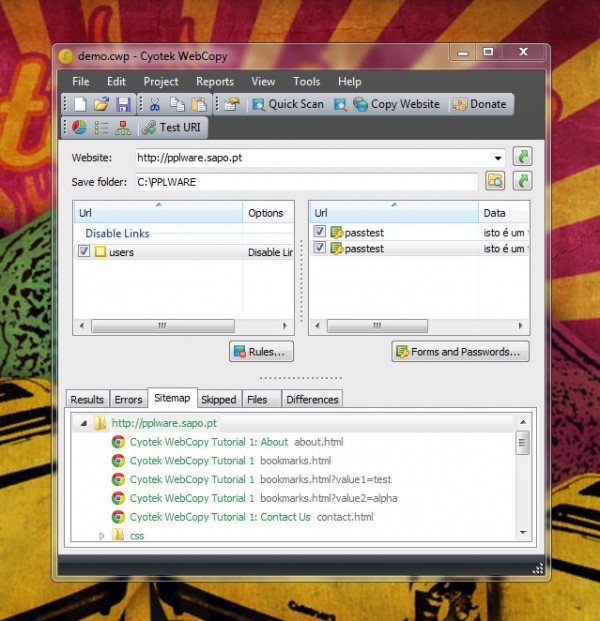Viewport: 600px width, 621px height.
Task: Switch to the Results tab
Action: click(87, 399)
